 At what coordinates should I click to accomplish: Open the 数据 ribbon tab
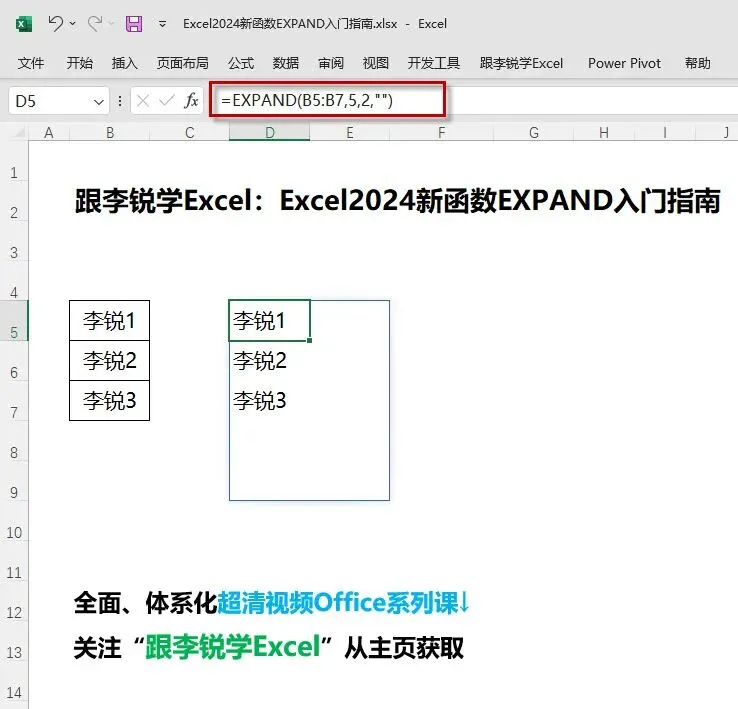[286, 63]
